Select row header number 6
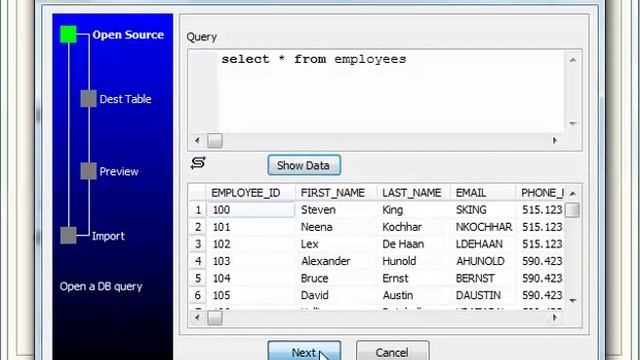The width and height of the screenshot is (640, 360). coord(198,295)
